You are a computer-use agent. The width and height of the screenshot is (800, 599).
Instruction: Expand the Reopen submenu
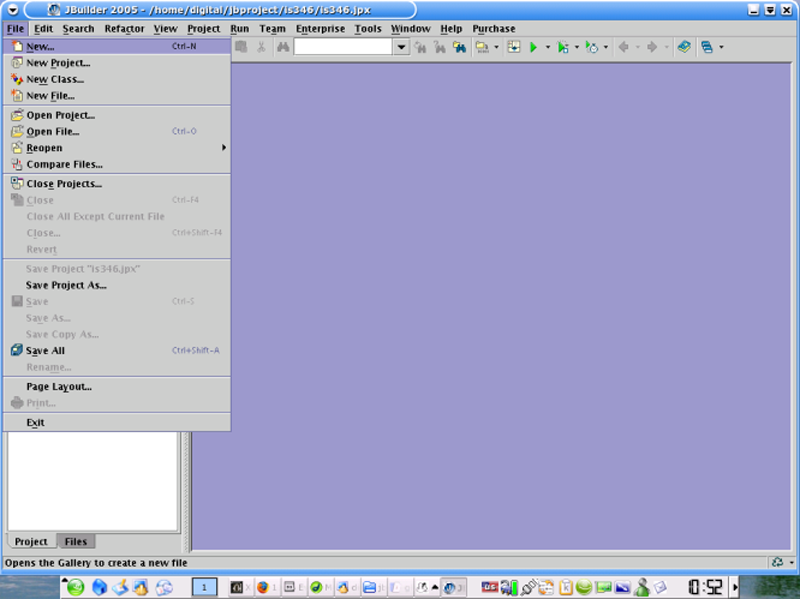(x=223, y=148)
